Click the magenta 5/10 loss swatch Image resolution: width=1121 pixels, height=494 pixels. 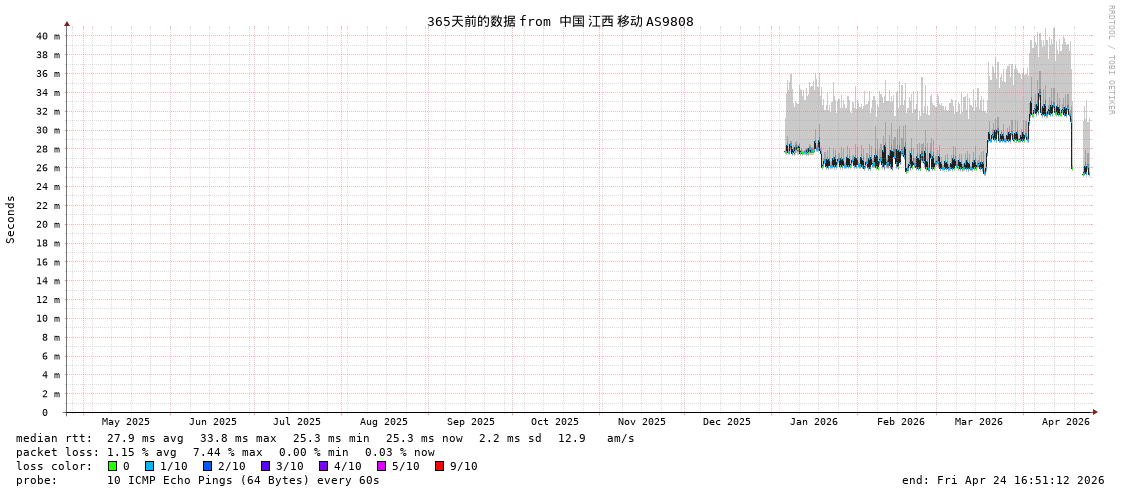(x=382, y=466)
